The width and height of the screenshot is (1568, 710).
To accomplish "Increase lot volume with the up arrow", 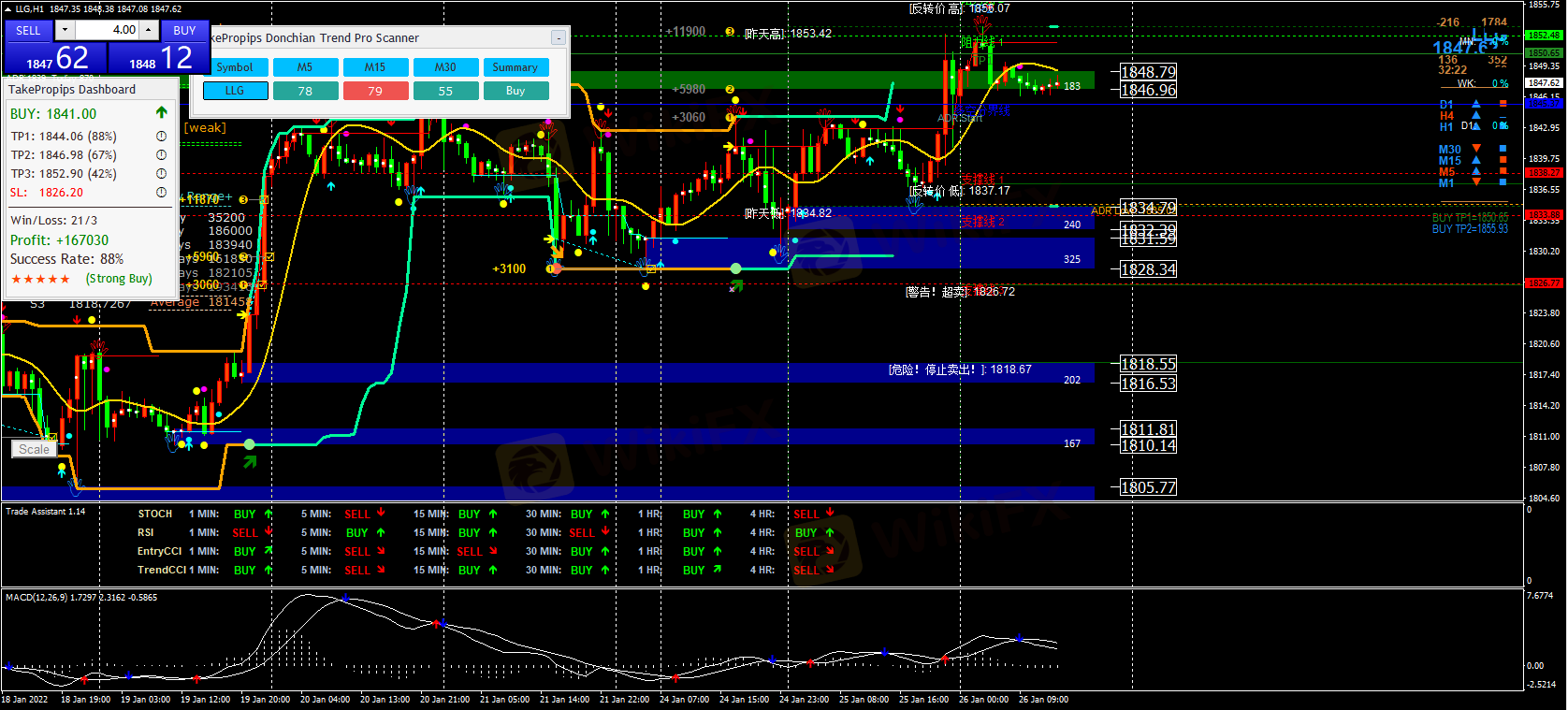I will tap(148, 30).
